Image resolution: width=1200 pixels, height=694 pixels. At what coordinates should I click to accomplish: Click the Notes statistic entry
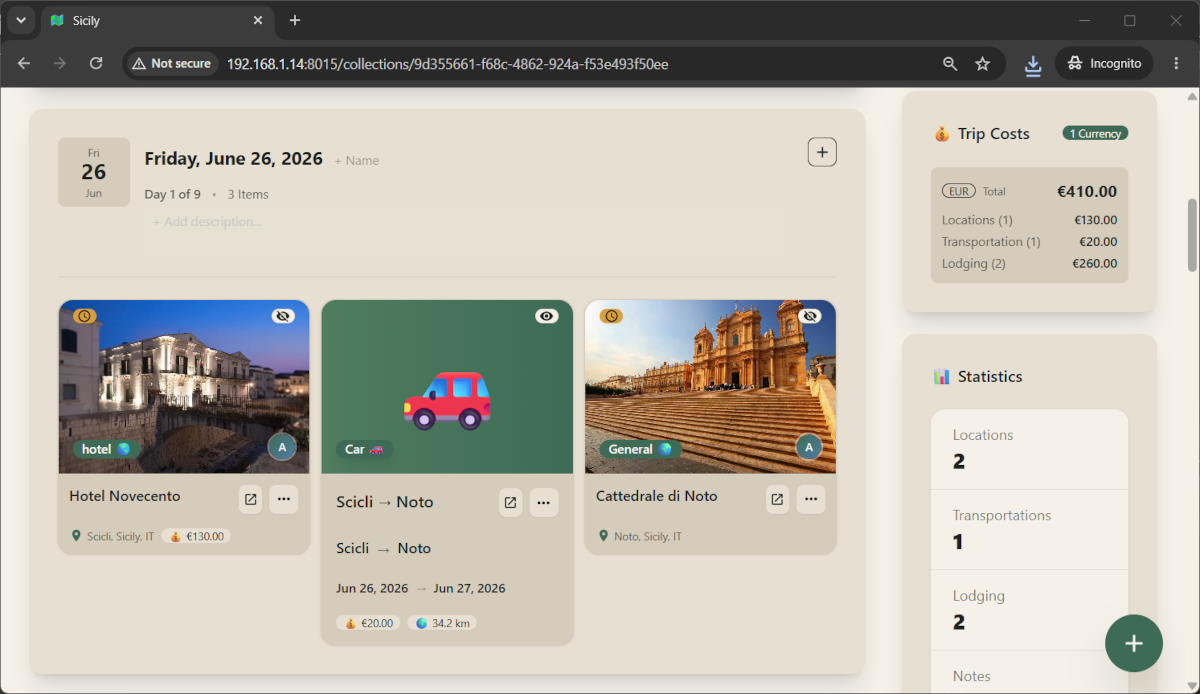coord(1029,672)
